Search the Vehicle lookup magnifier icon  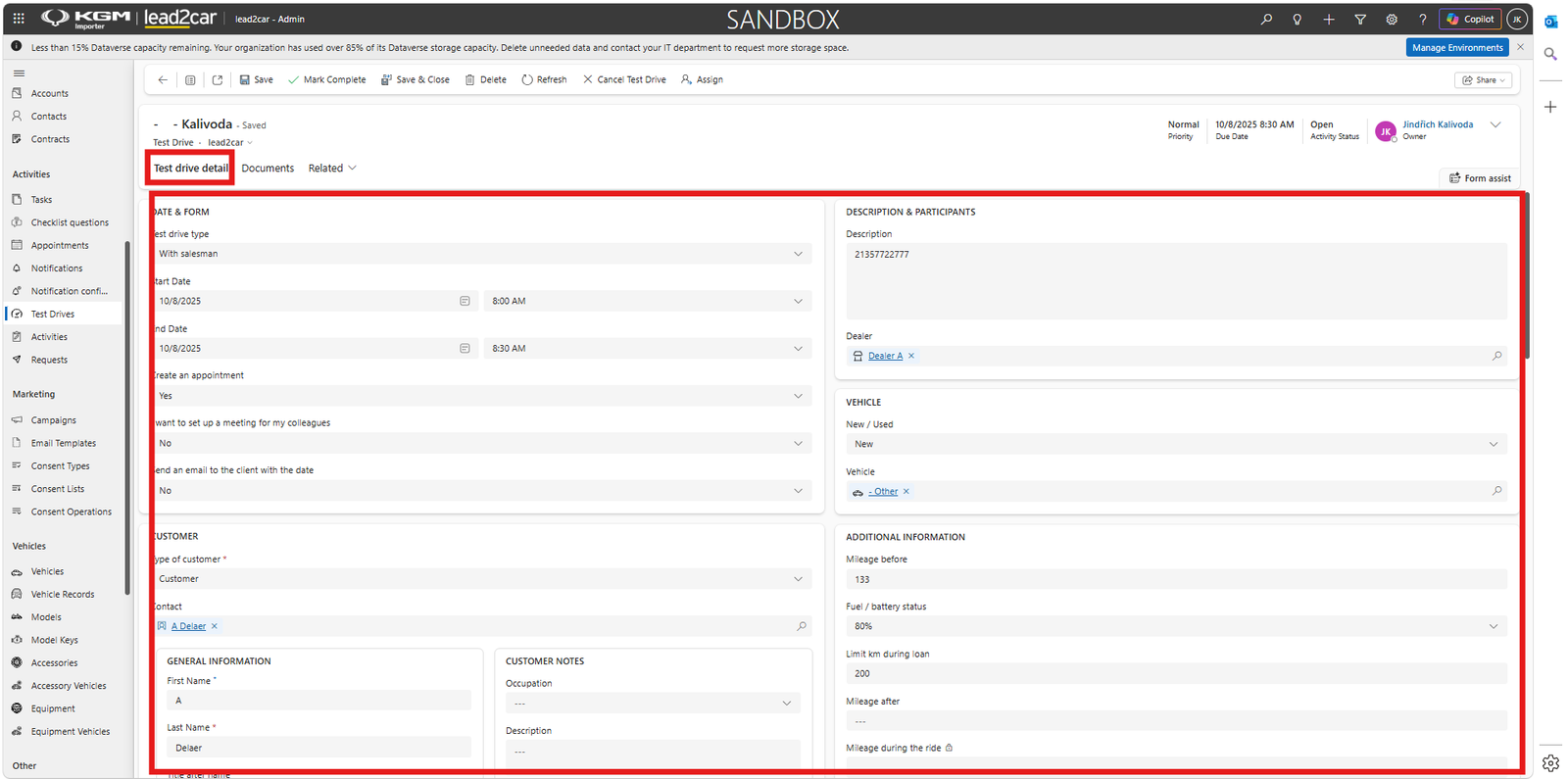1496,491
